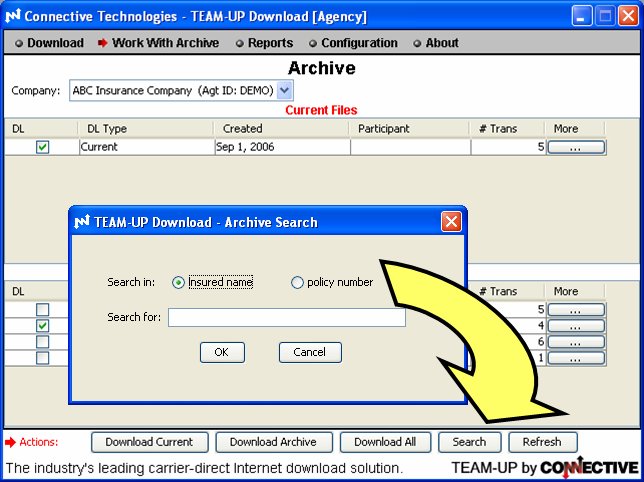Screen dimensions: 644x482
Task: Toggle the checked DL checkbox in archive list
Action: 43,326
